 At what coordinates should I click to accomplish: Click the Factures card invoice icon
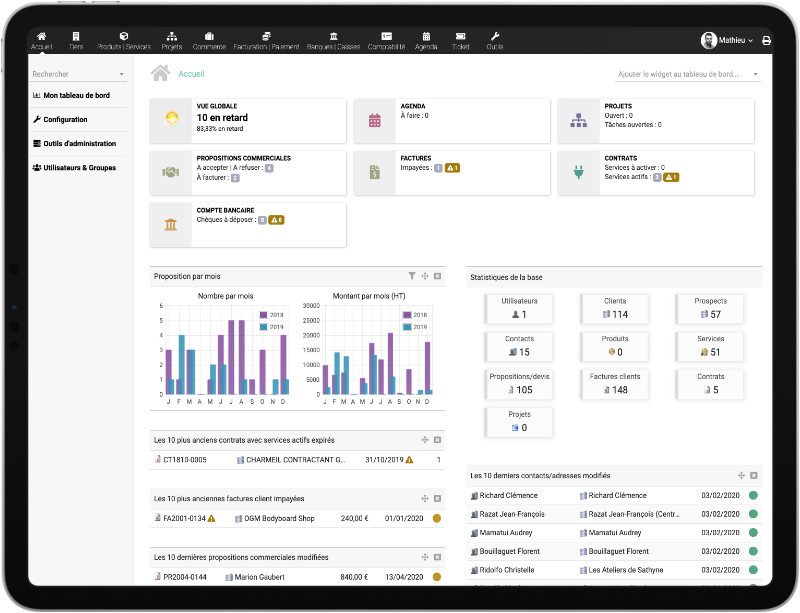(374, 173)
